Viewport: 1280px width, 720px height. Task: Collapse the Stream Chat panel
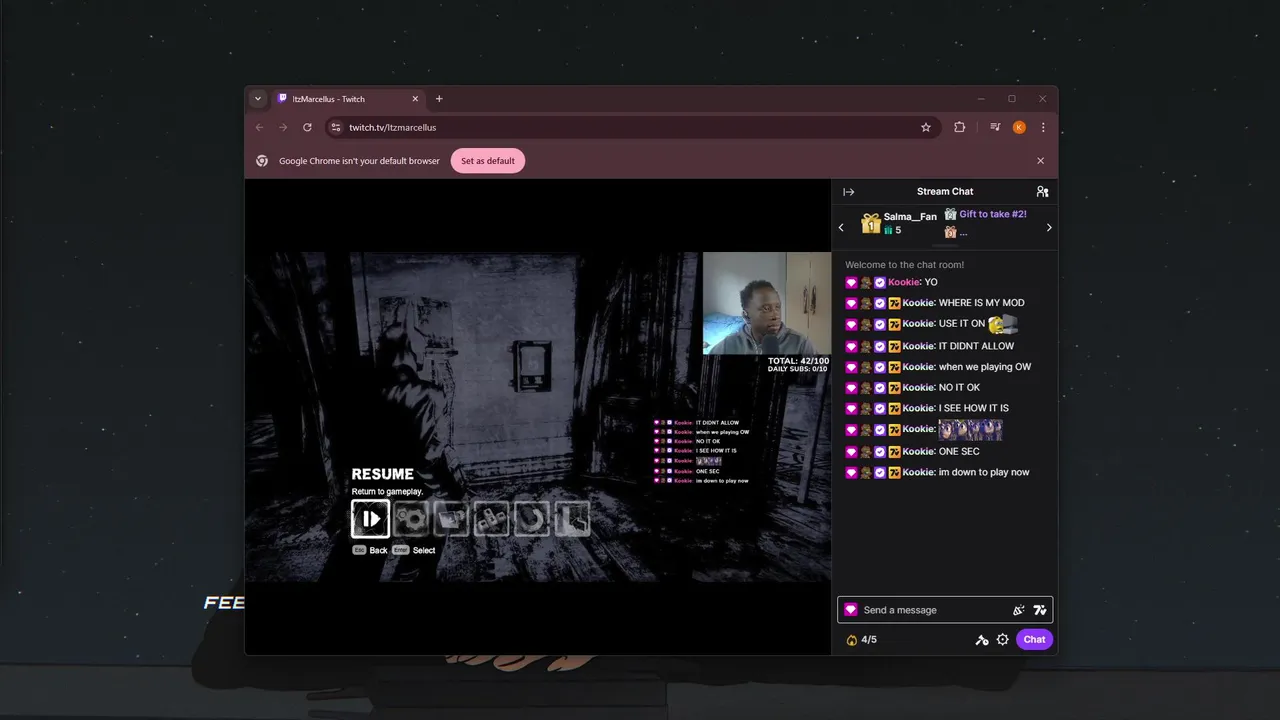(x=849, y=192)
